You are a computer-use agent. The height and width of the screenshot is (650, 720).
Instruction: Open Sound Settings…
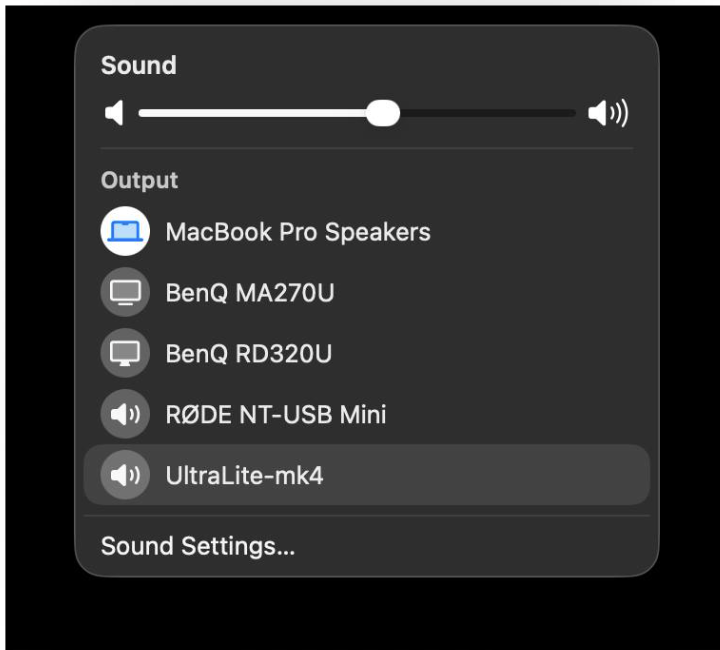point(198,546)
